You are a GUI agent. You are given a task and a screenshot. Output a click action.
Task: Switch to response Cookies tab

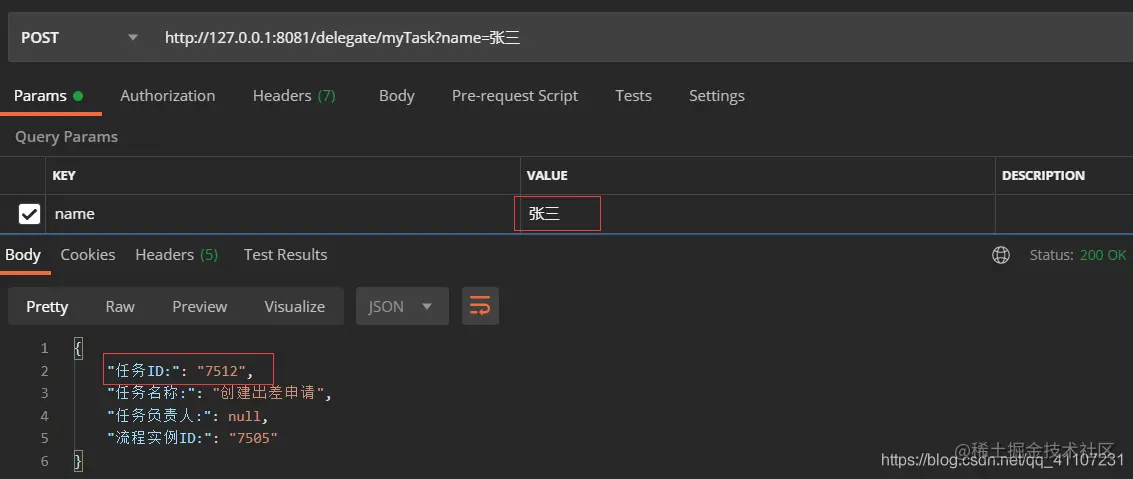[x=88, y=255]
